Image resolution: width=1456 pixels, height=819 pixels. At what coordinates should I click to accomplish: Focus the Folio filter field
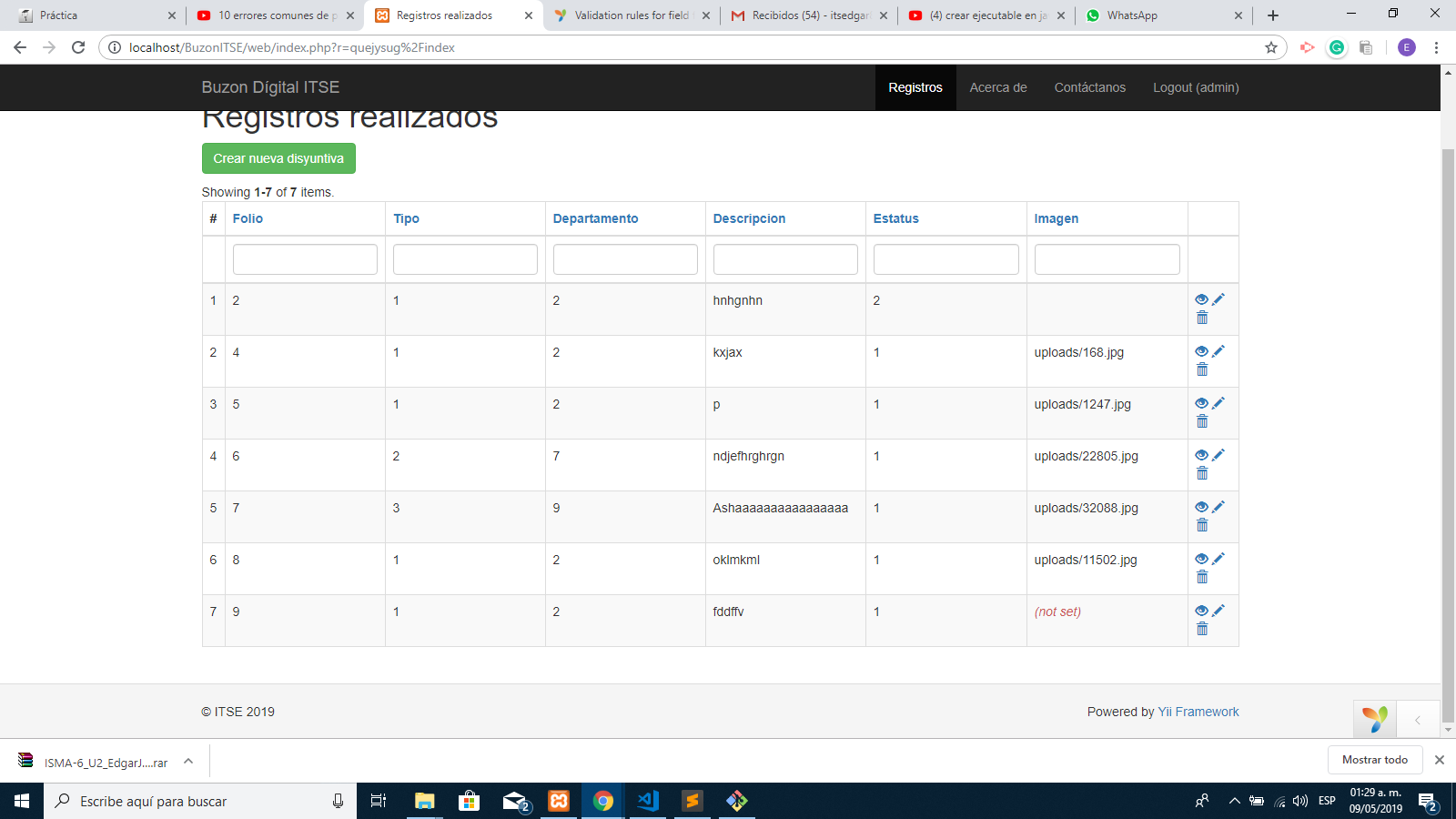[x=305, y=259]
